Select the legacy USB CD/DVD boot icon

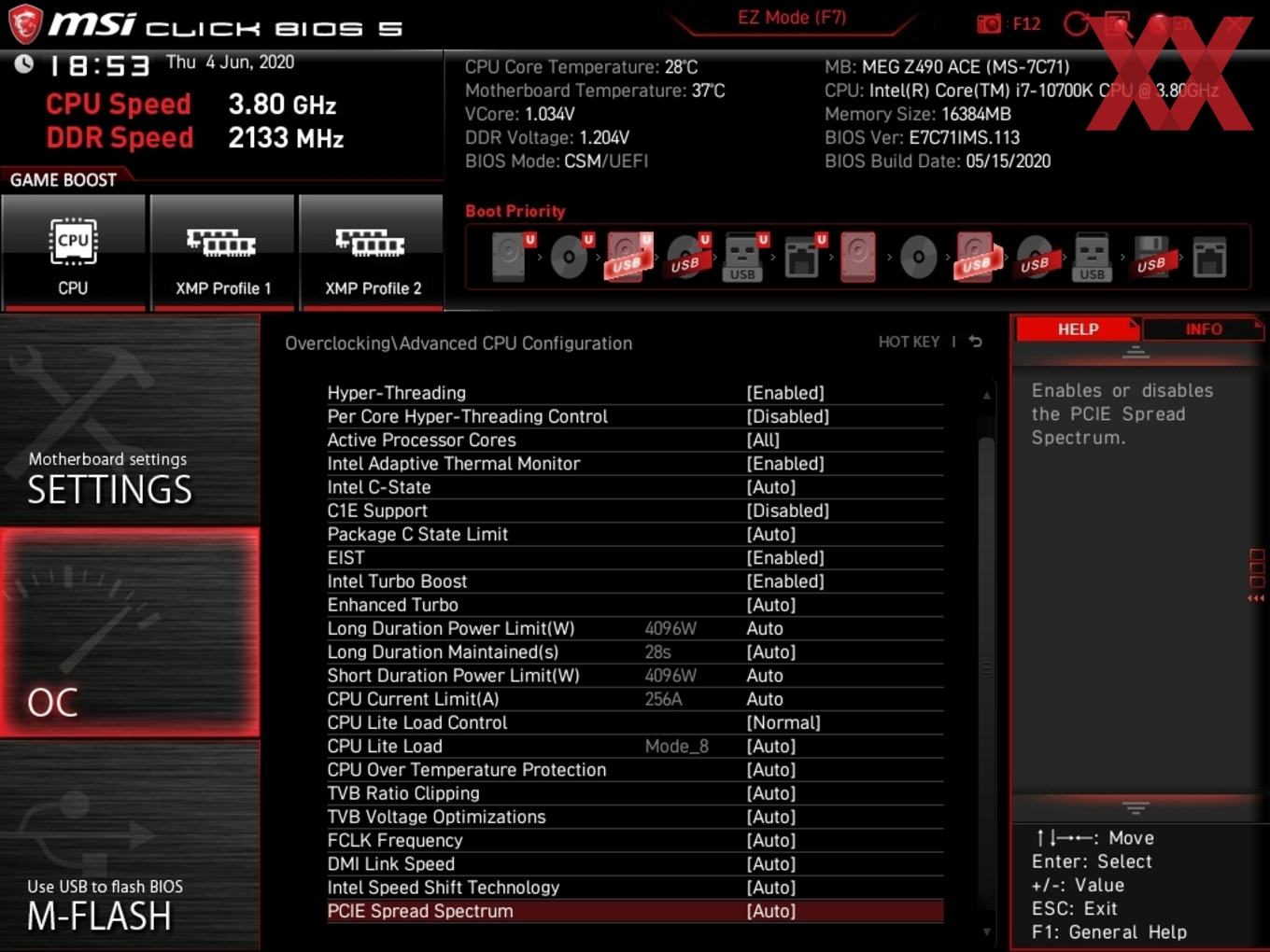tap(1036, 257)
